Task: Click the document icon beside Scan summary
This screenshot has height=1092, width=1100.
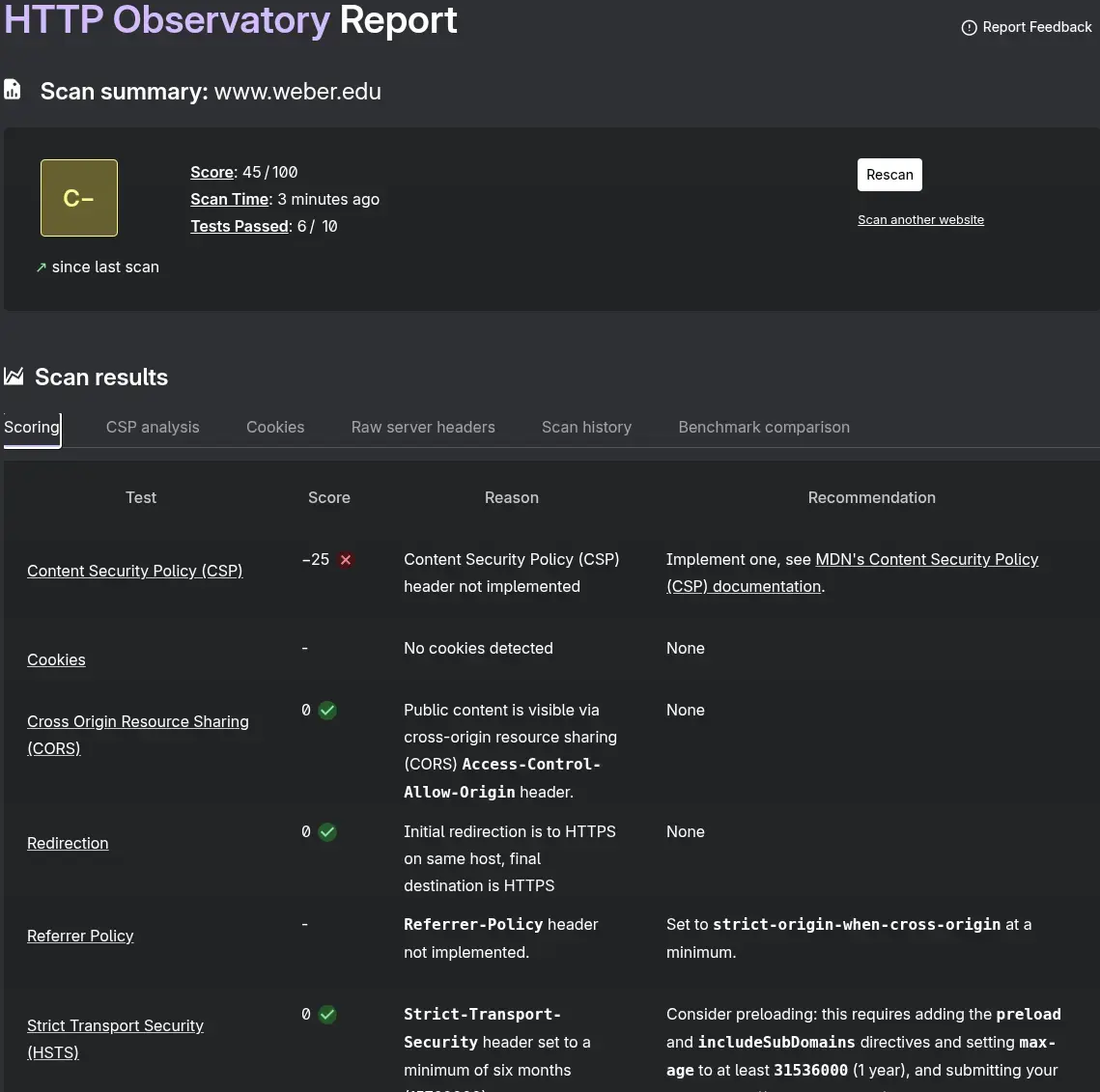Action: click(x=13, y=89)
